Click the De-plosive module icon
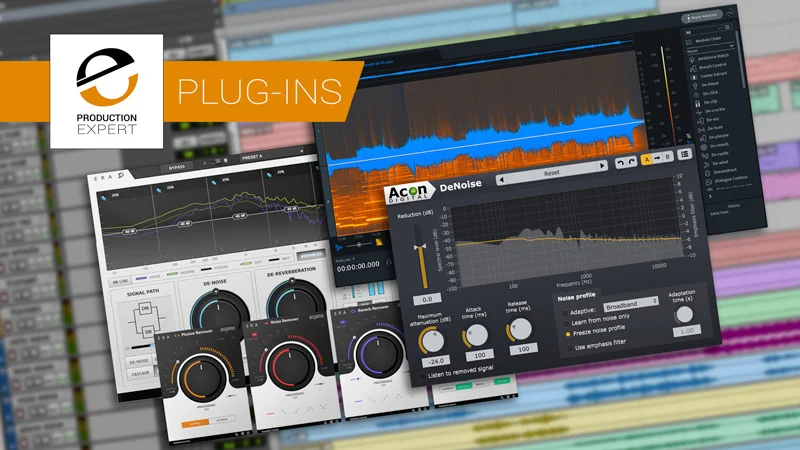800x450 pixels. 703,138
